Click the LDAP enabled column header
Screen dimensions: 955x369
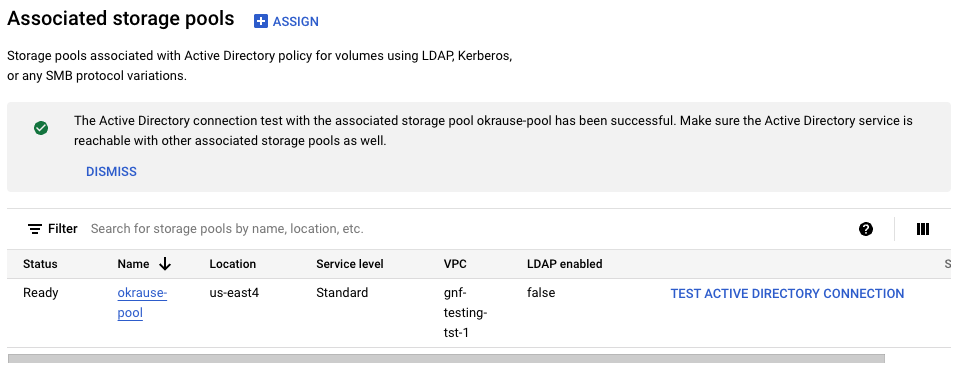[x=565, y=264]
